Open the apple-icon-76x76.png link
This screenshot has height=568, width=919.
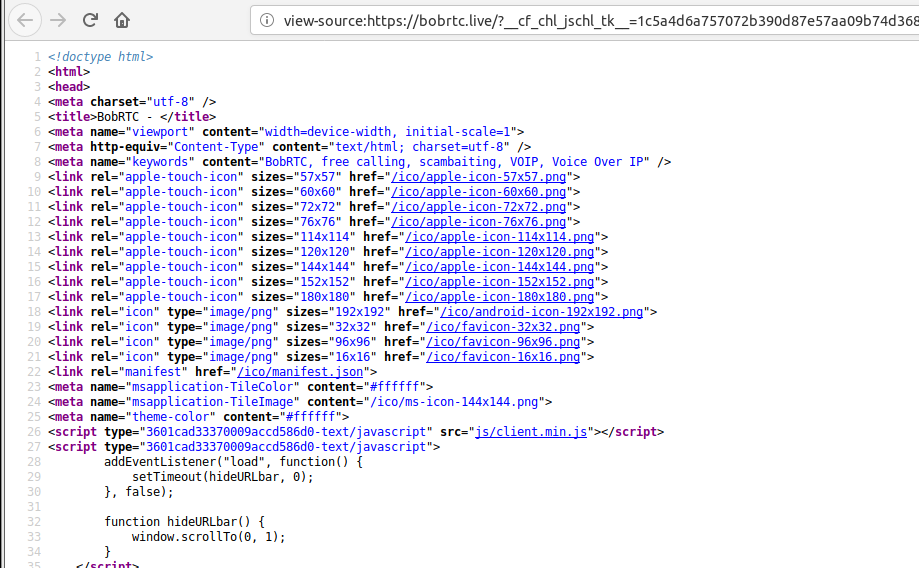click(x=479, y=222)
